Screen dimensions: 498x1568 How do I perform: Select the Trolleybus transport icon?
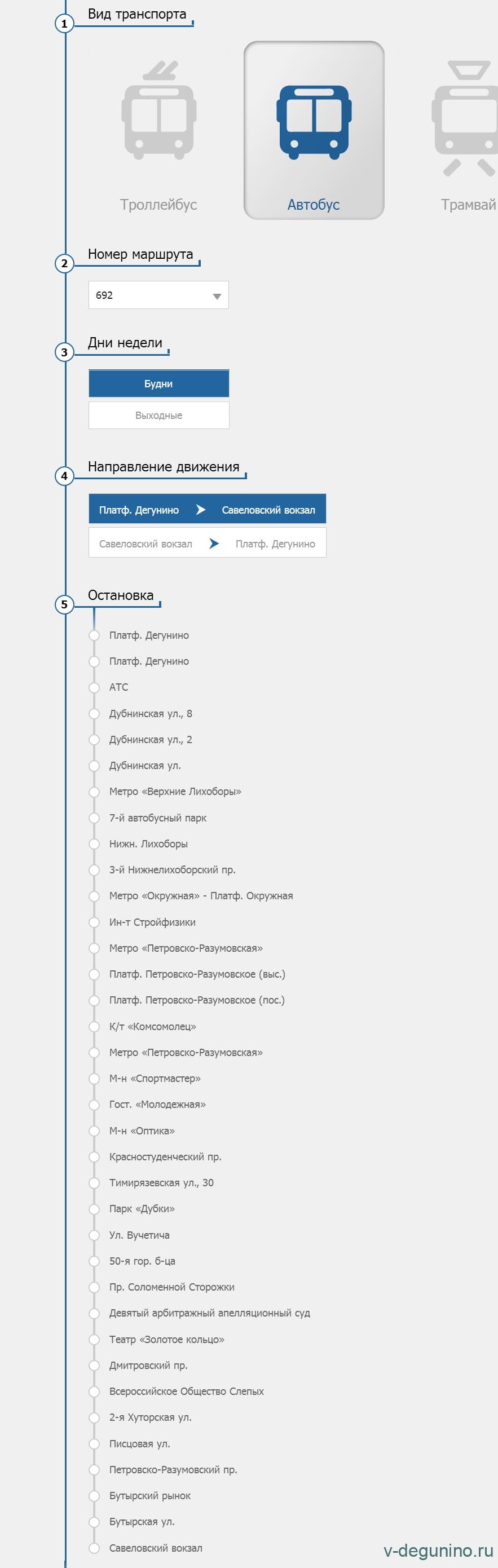tap(158, 131)
